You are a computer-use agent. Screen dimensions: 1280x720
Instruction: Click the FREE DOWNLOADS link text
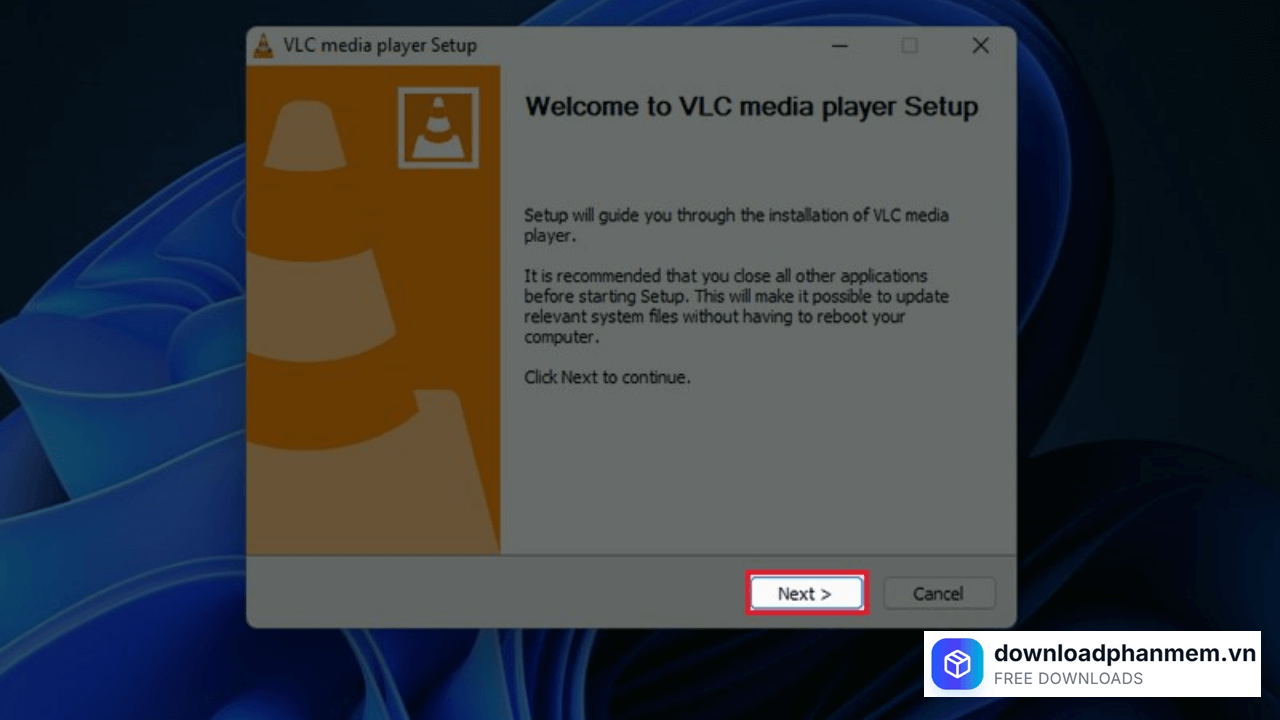click(1068, 678)
